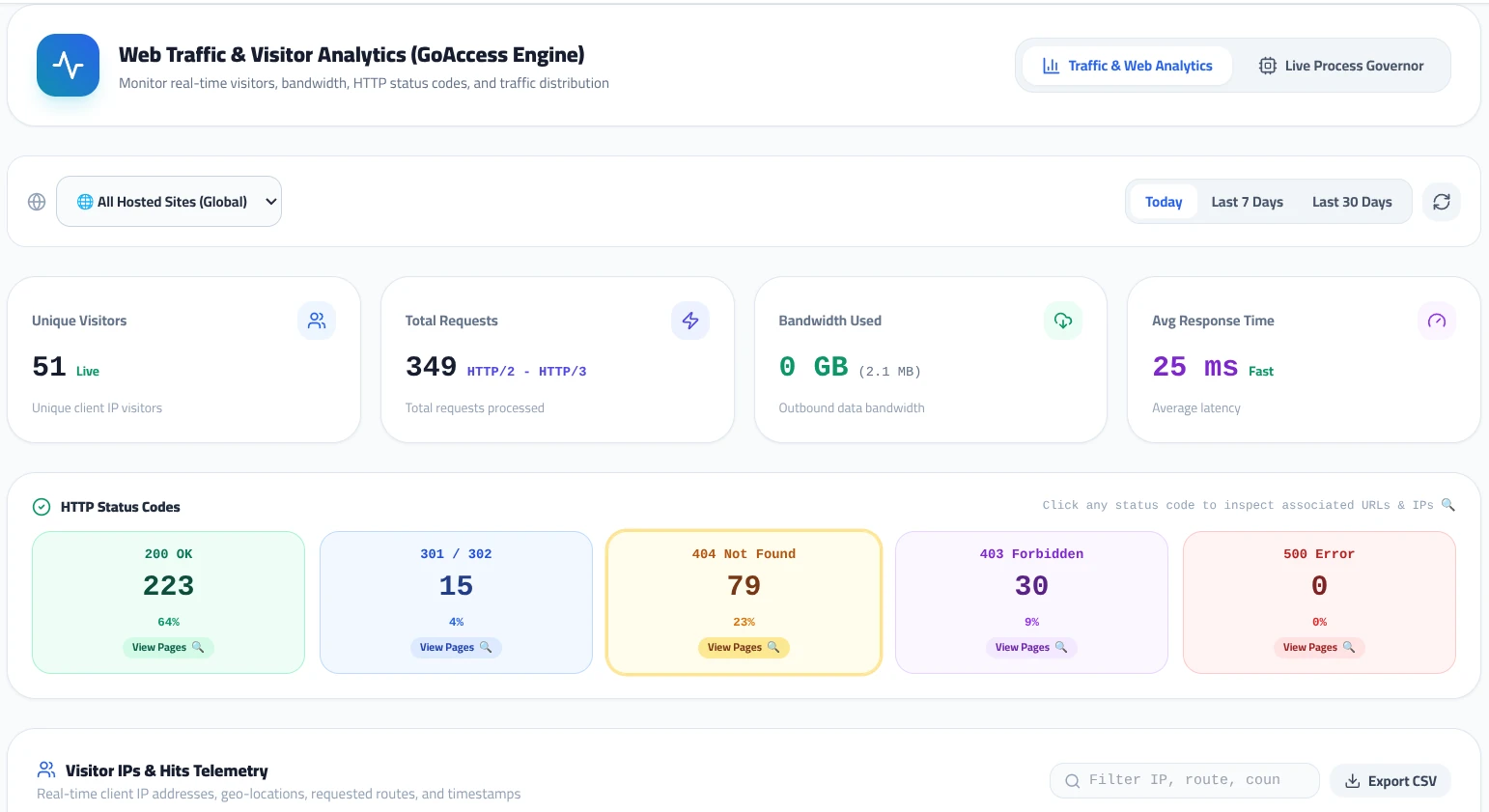The height and width of the screenshot is (812, 1489).
Task: Click the check circle icon beside HTTP Status Codes
Action: click(42, 507)
